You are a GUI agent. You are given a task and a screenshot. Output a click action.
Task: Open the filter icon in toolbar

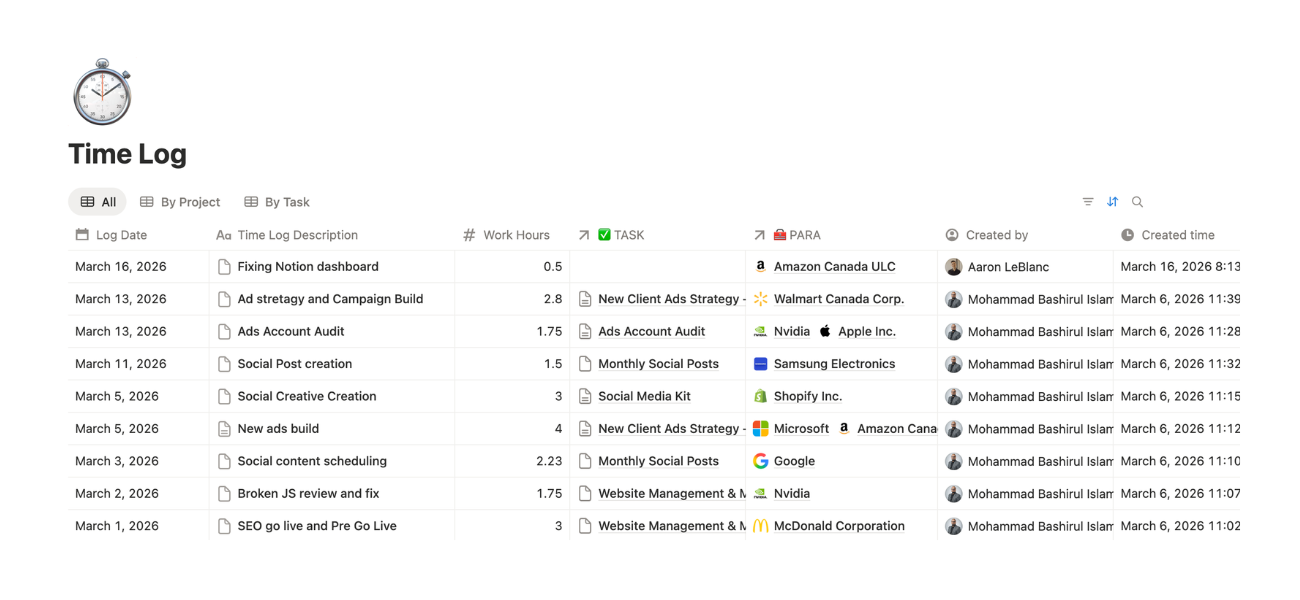click(1088, 202)
